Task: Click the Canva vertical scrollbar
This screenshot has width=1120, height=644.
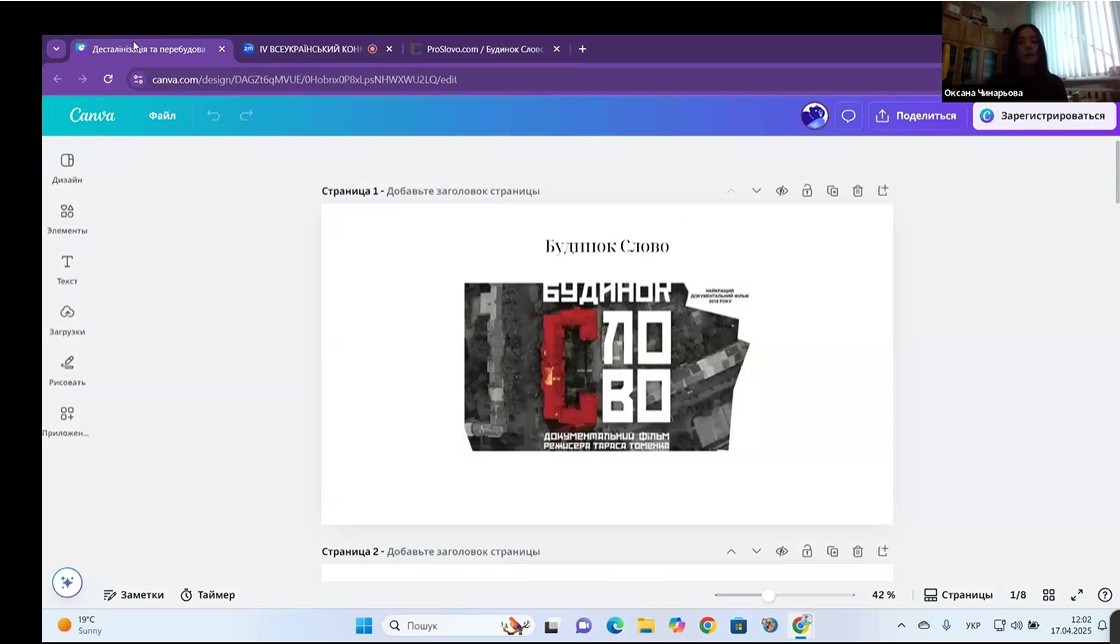Action: [x=1116, y=171]
